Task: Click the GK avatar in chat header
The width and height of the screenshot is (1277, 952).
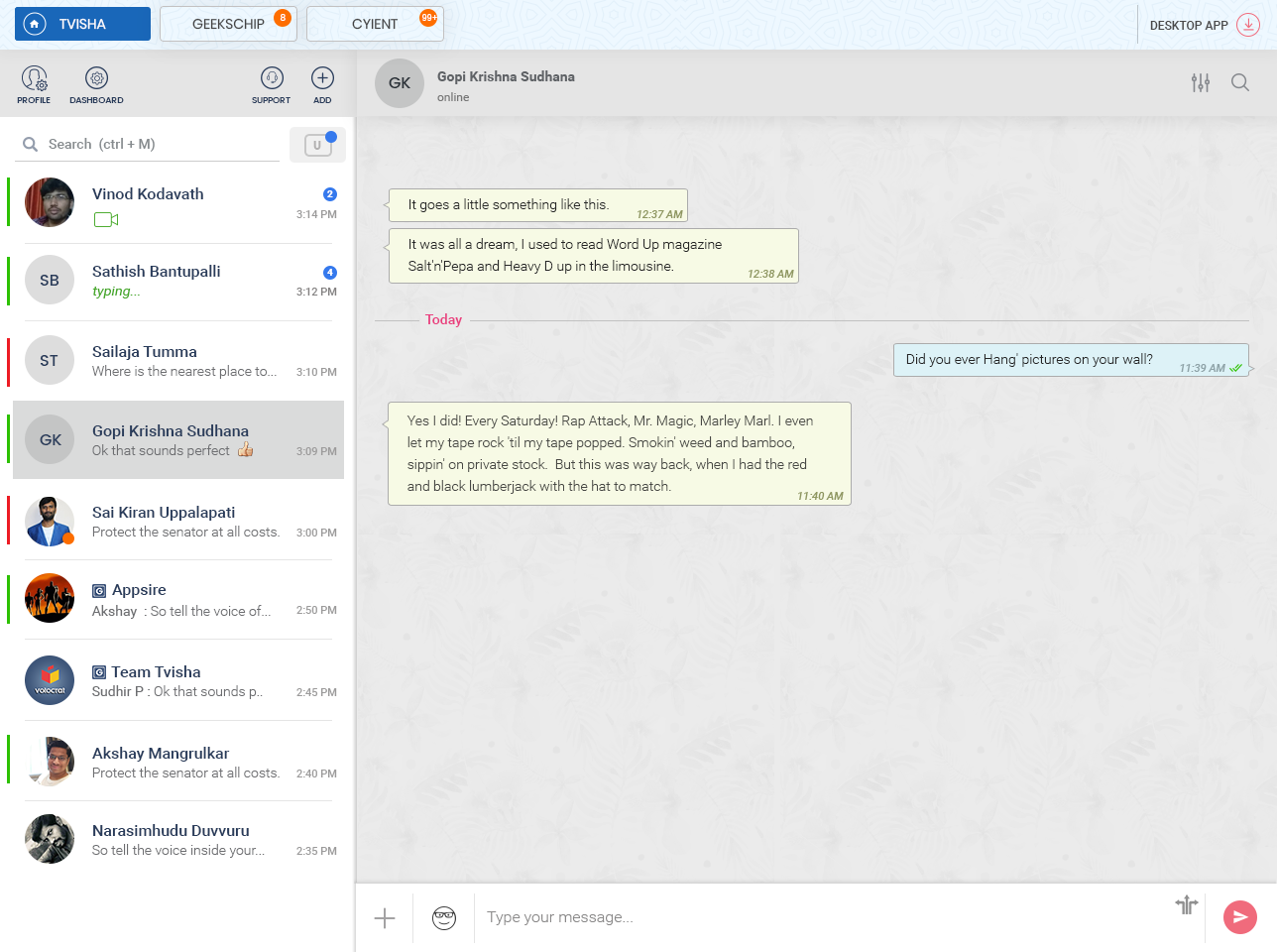Action: [x=400, y=83]
